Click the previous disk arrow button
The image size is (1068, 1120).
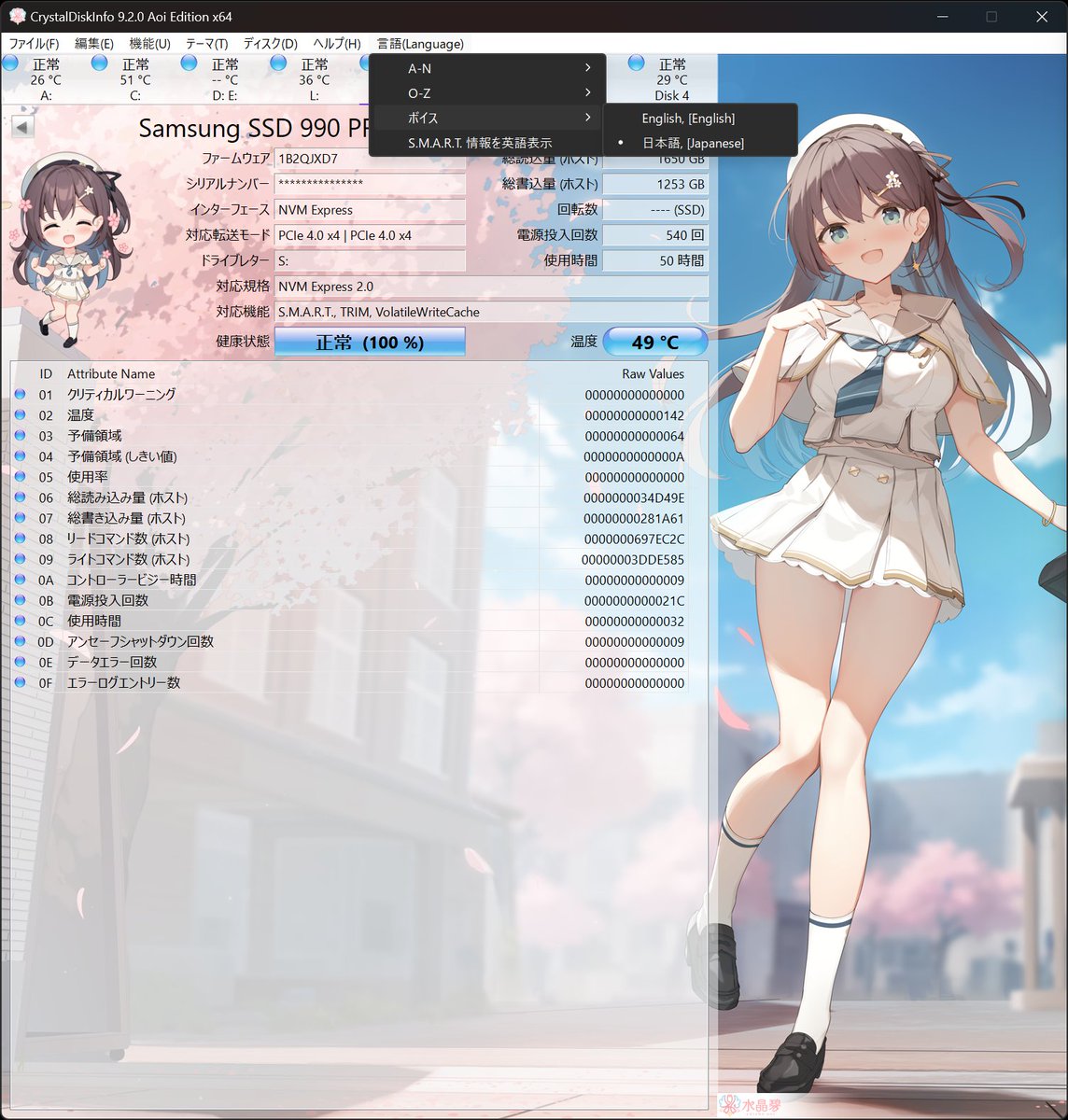point(22,127)
